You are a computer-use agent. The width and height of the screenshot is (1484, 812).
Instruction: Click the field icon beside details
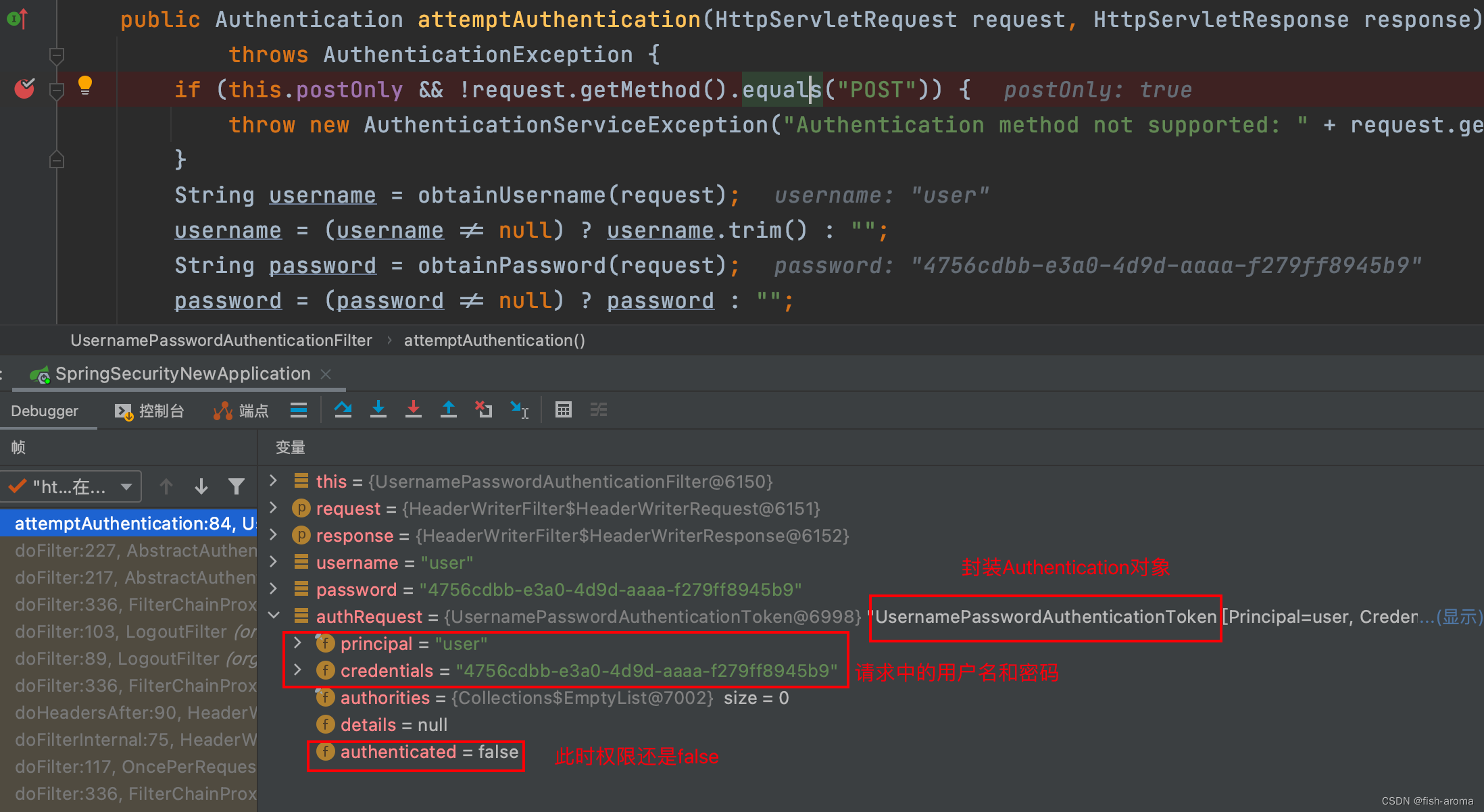point(325,724)
